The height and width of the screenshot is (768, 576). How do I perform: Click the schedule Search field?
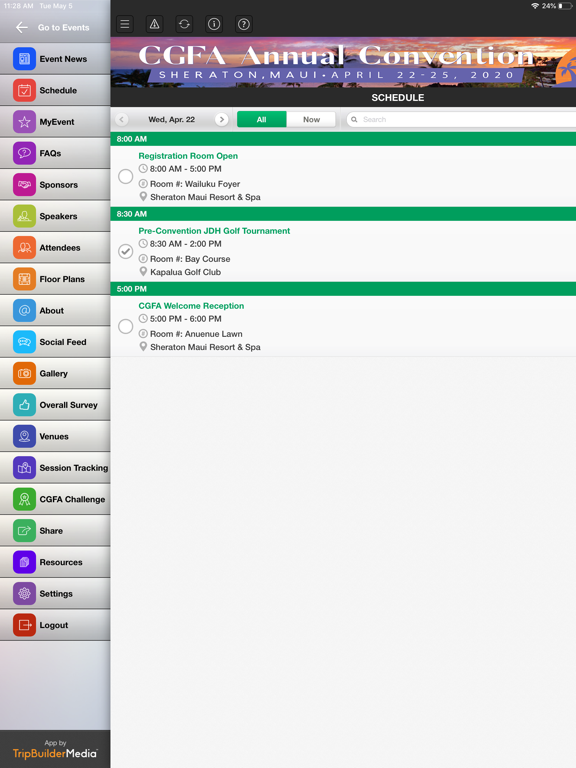(461, 119)
